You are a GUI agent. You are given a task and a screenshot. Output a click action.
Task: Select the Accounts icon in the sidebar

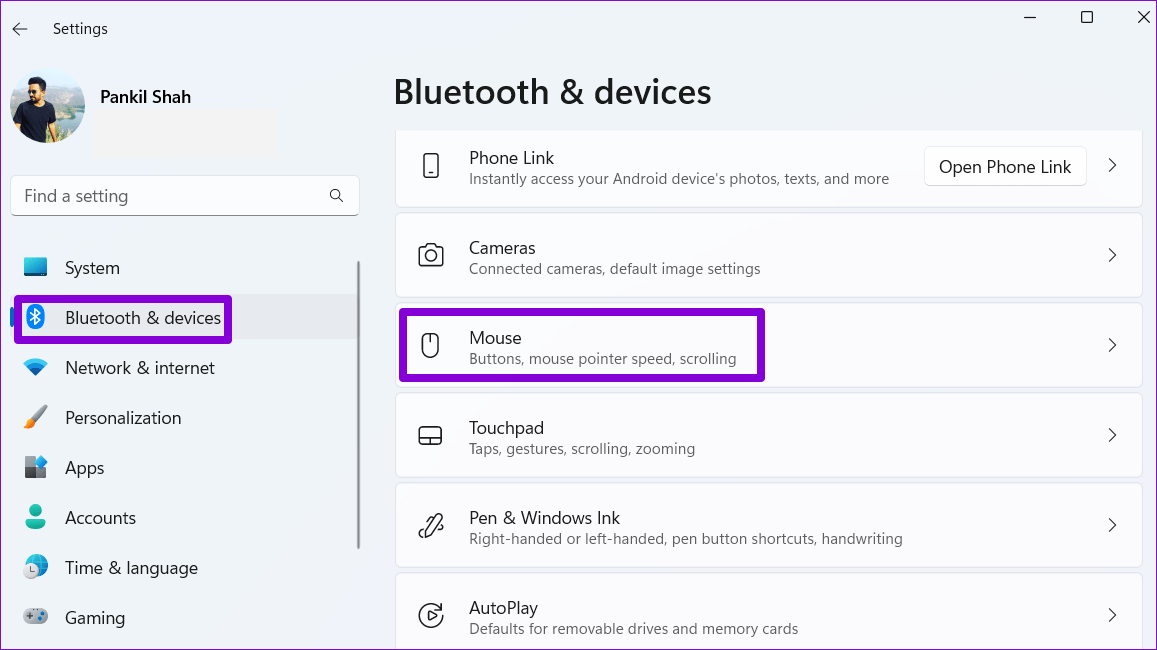35,517
